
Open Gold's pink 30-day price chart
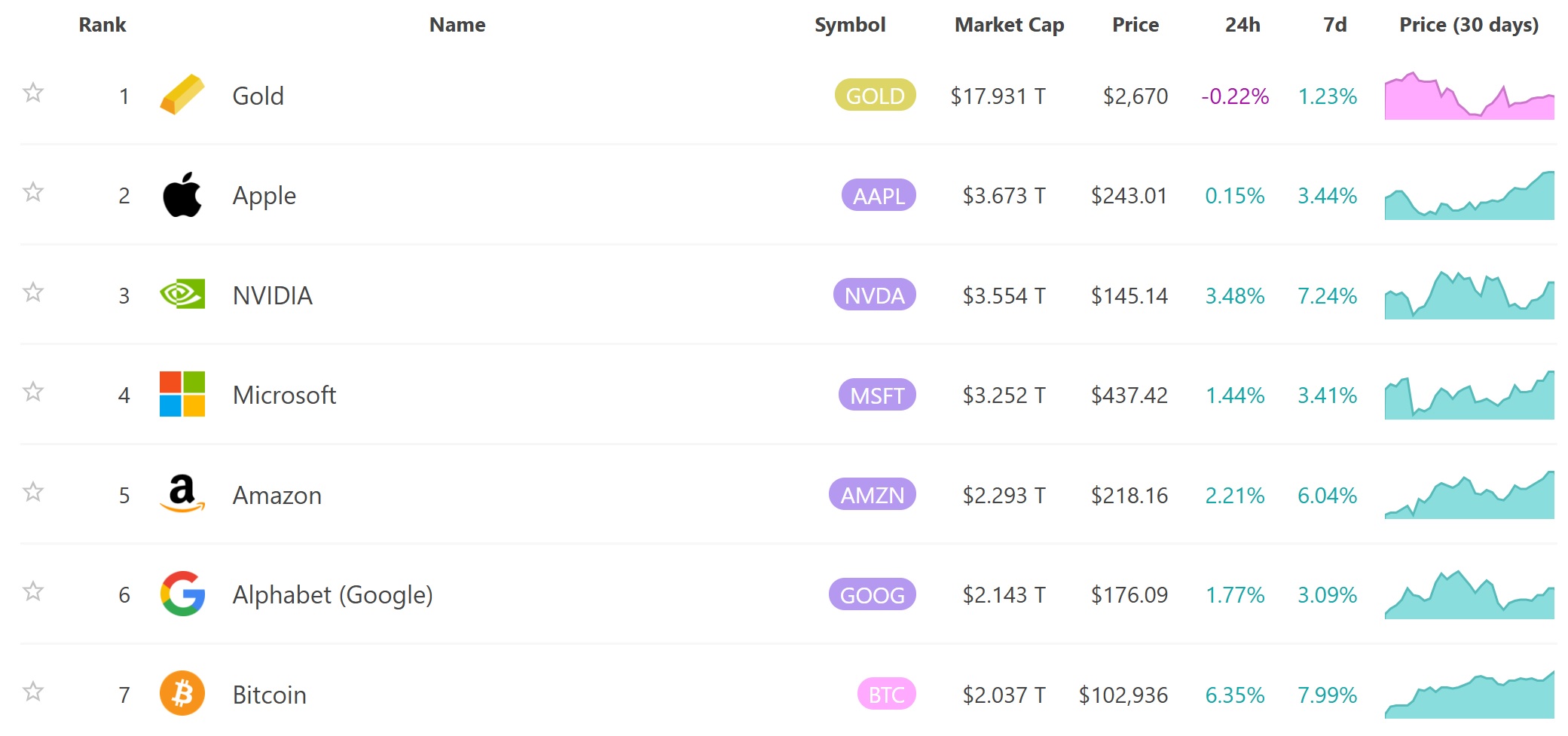(x=1469, y=96)
